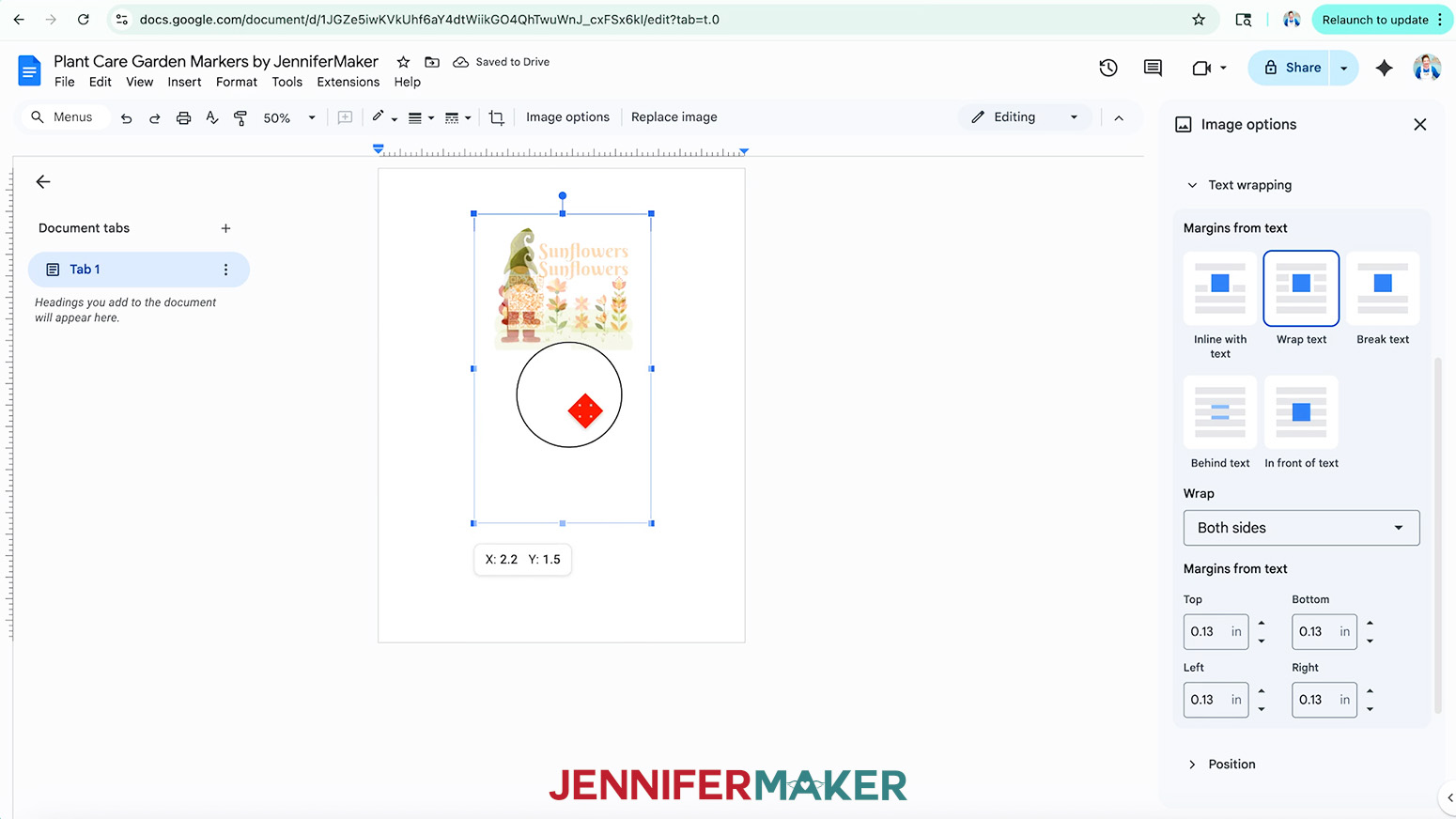
Task: Redo the last action
Action: [x=154, y=117]
